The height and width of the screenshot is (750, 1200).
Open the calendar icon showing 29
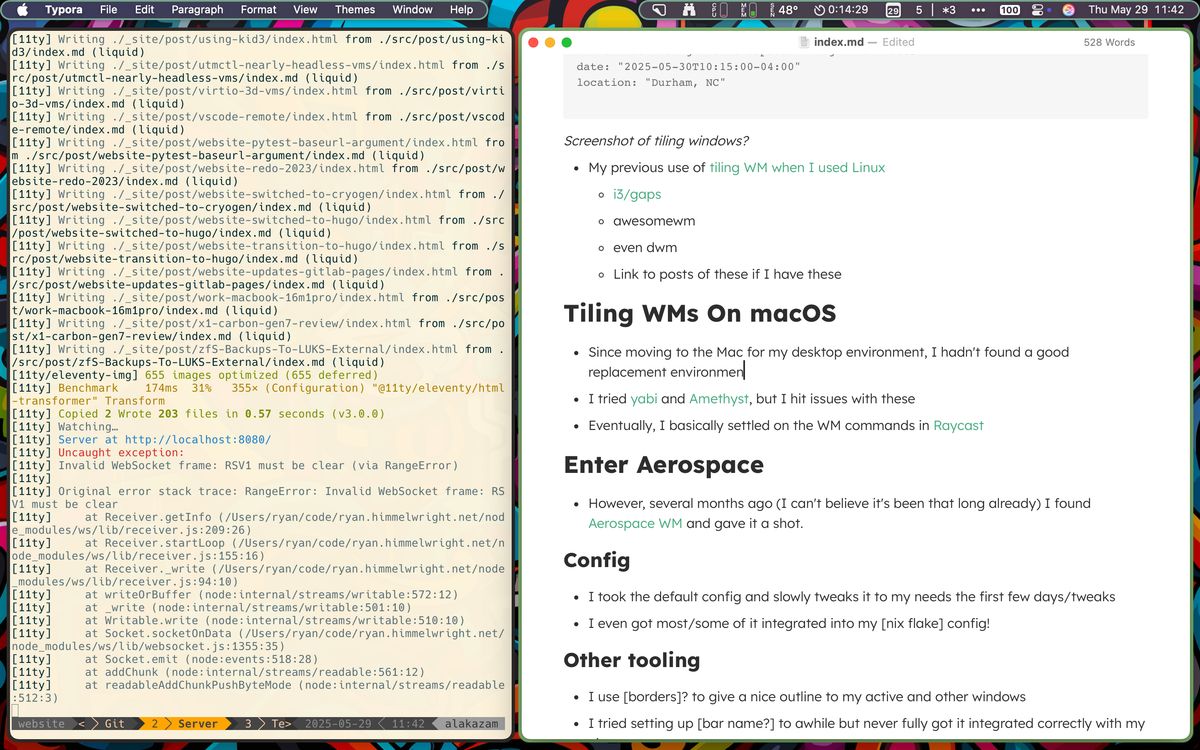(893, 10)
